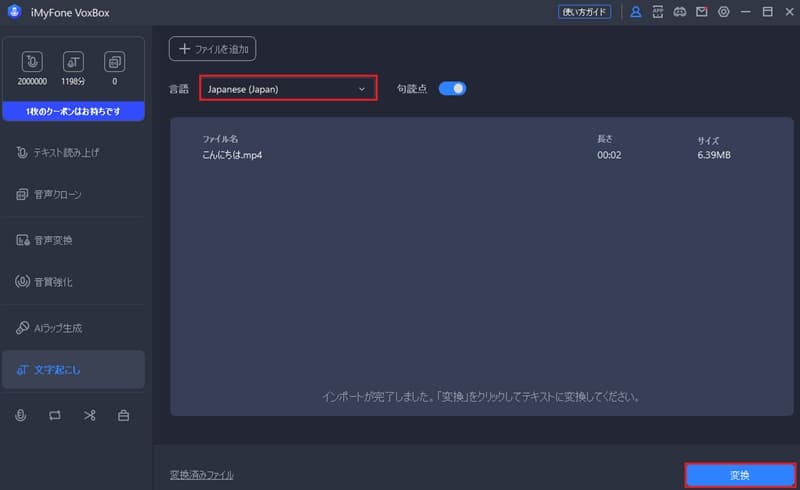Open the settings target icon
Screen dimensions: 800x490
coord(723,12)
